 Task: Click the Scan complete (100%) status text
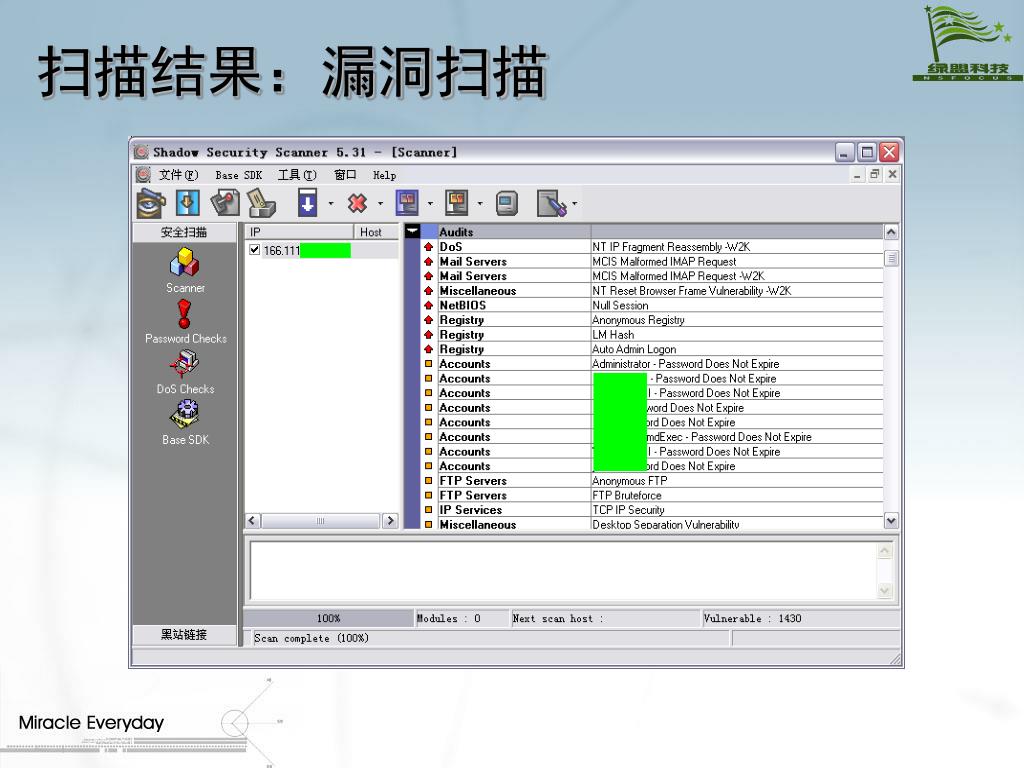click(312, 638)
